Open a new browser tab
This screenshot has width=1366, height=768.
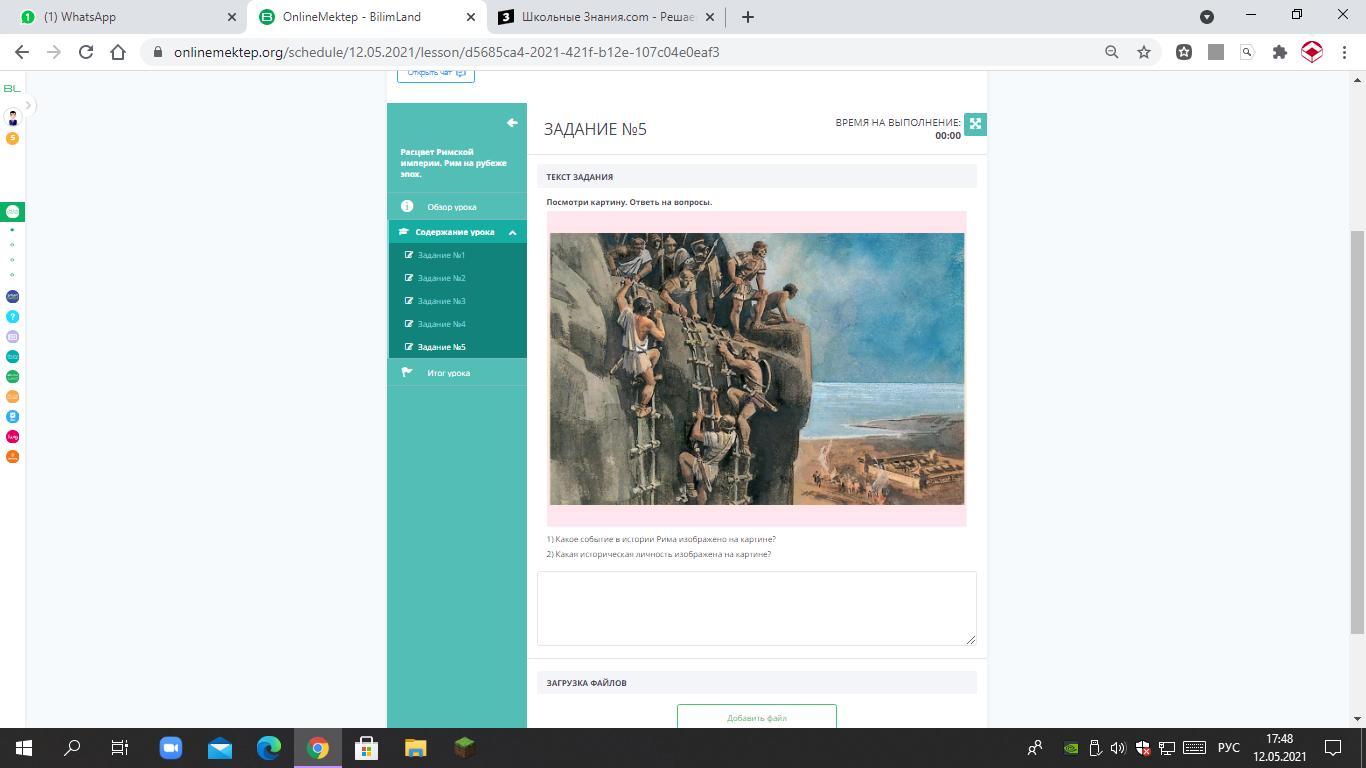[x=748, y=17]
